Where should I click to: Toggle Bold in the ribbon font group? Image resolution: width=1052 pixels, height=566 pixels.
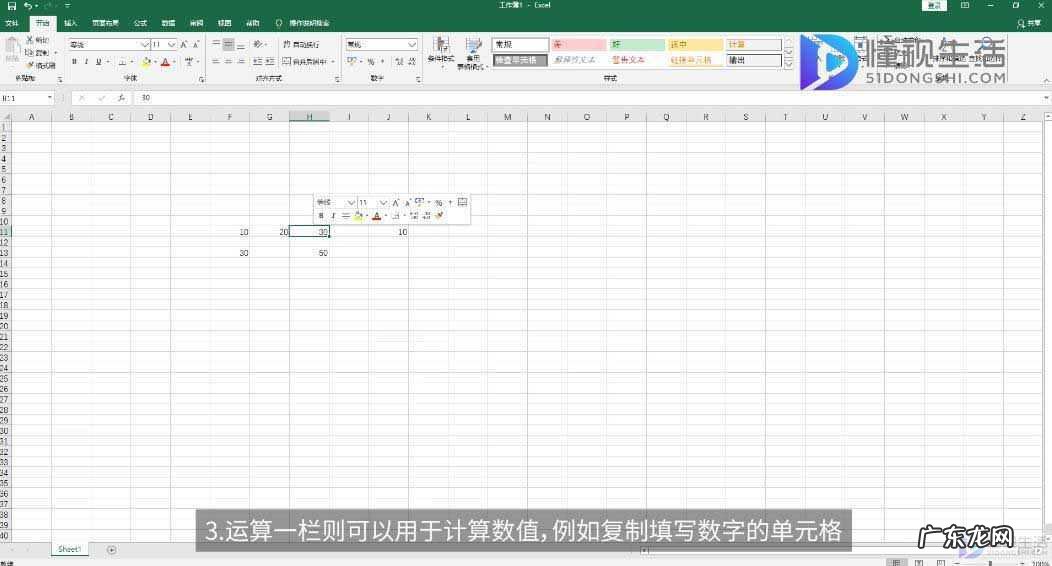tap(74, 62)
